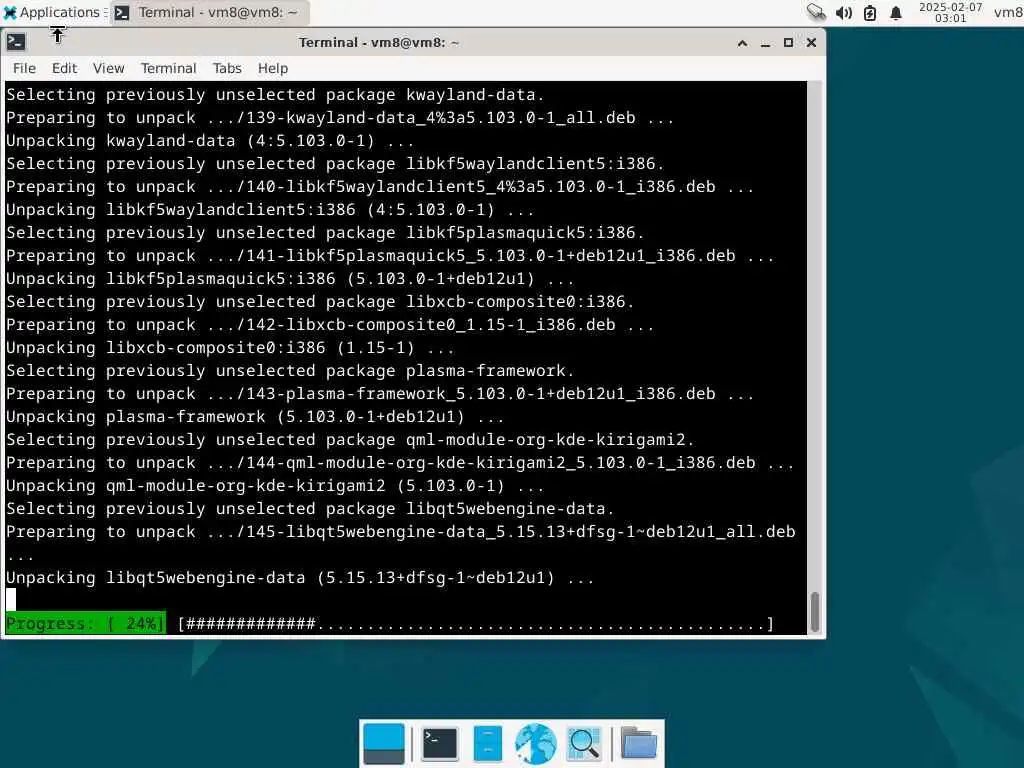The width and height of the screenshot is (1024, 768).
Task: Open the home folder dock icon
Action: pos(639,744)
